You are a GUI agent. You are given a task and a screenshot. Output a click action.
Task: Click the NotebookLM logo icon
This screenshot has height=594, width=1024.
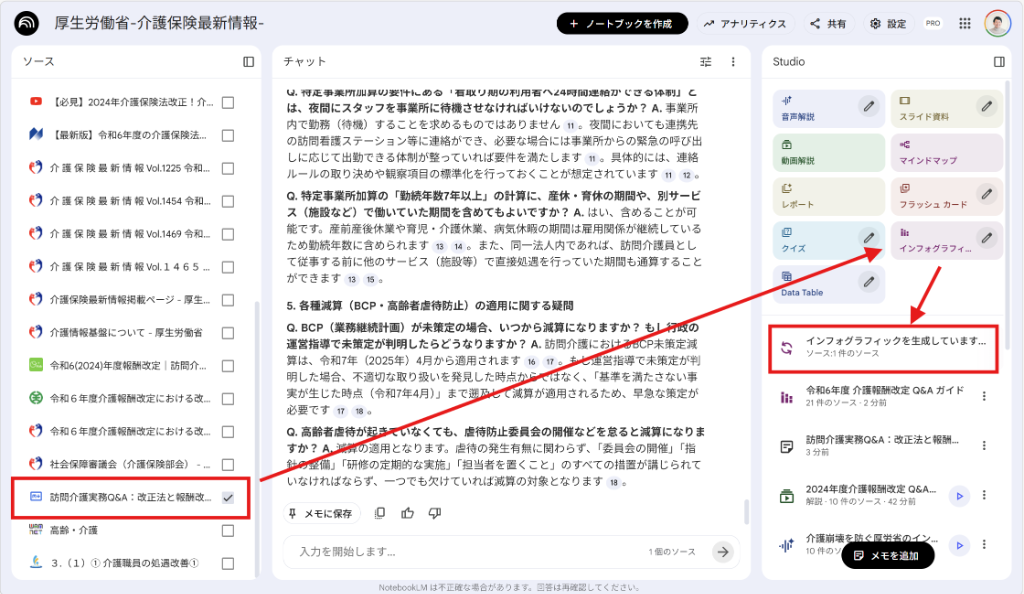[x=27, y=23]
